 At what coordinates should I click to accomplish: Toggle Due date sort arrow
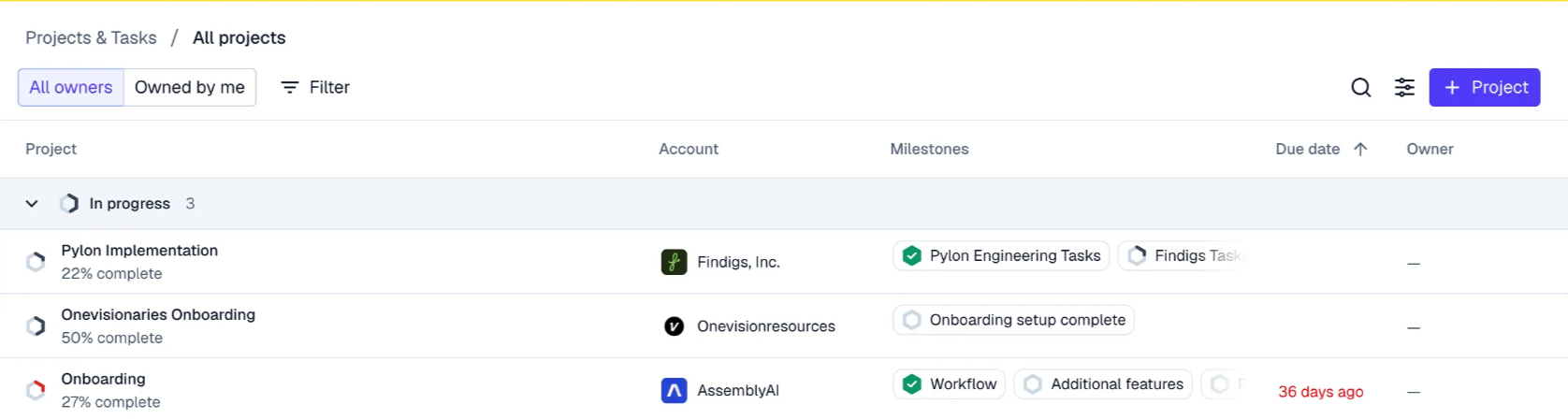click(1360, 150)
